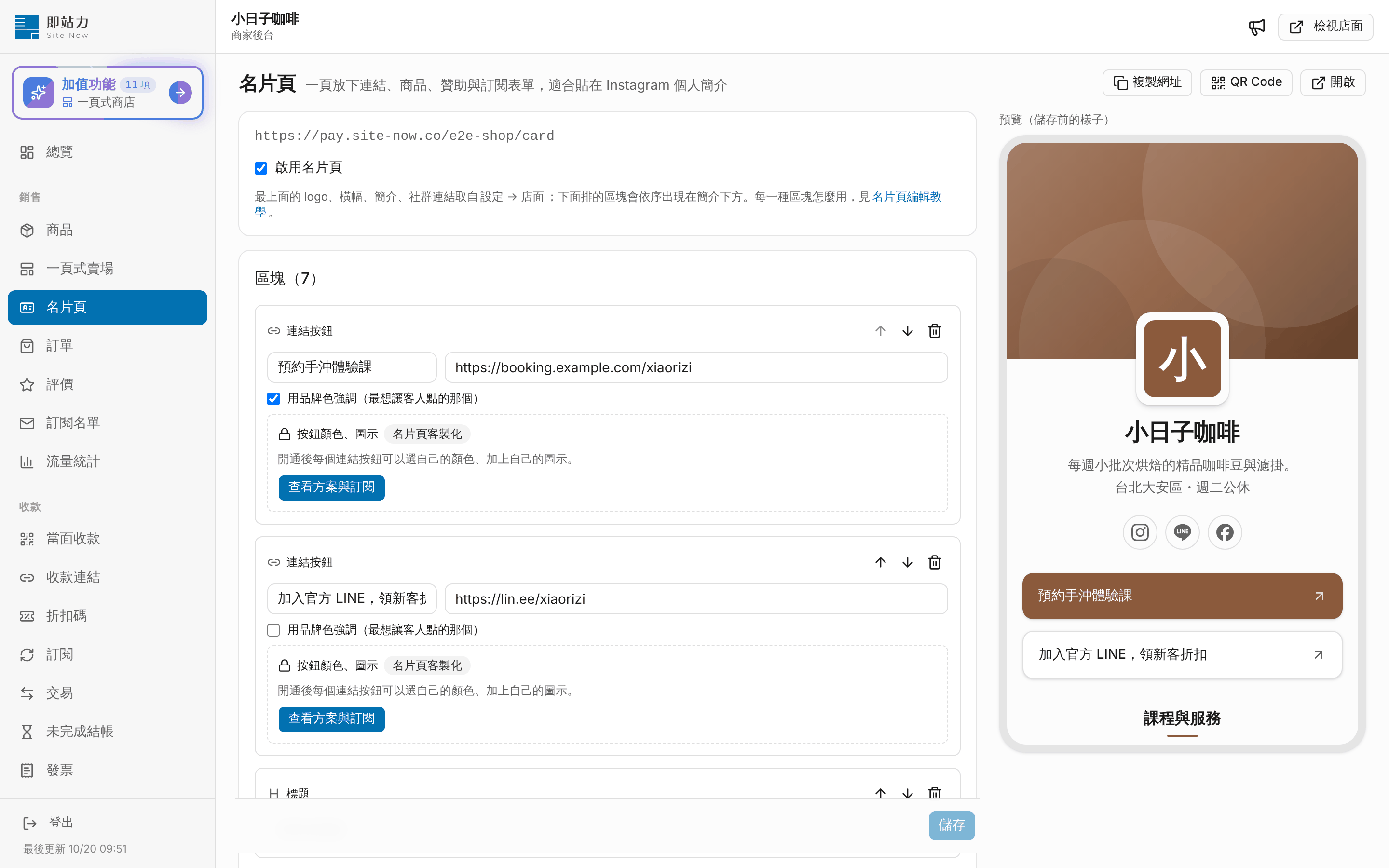The height and width of the screenshot is (868, 1389).
Task: Uncheck brand color emphasis for 預約手沖體驗課
Action: (274, 399)
